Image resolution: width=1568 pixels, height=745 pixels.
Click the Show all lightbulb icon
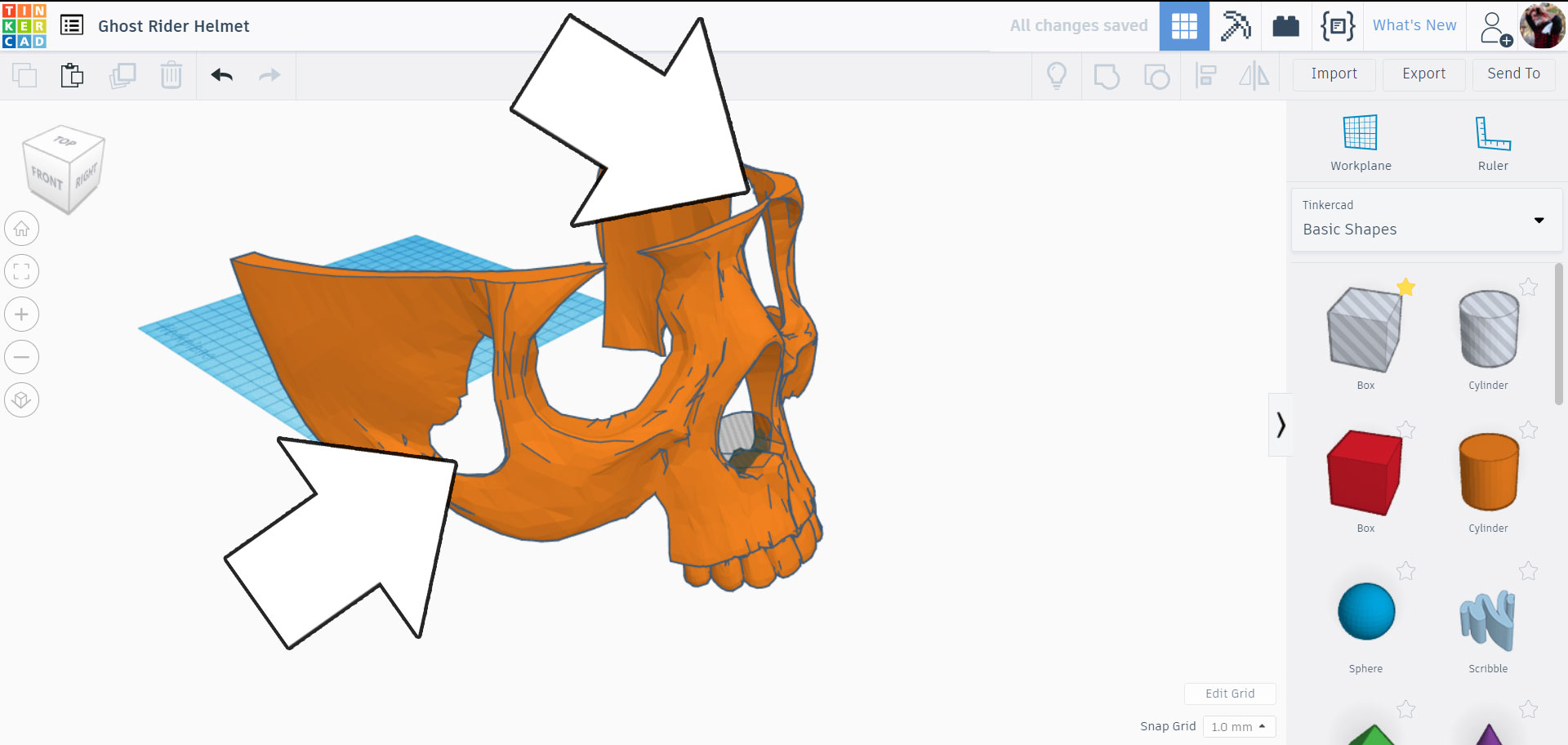(1057, 75)
